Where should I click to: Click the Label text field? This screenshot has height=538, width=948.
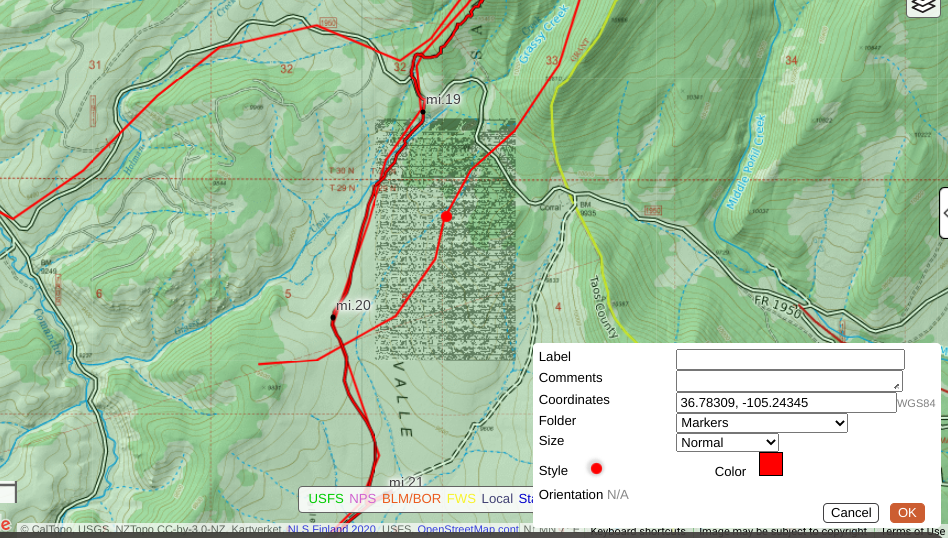(x=789, y=359)
